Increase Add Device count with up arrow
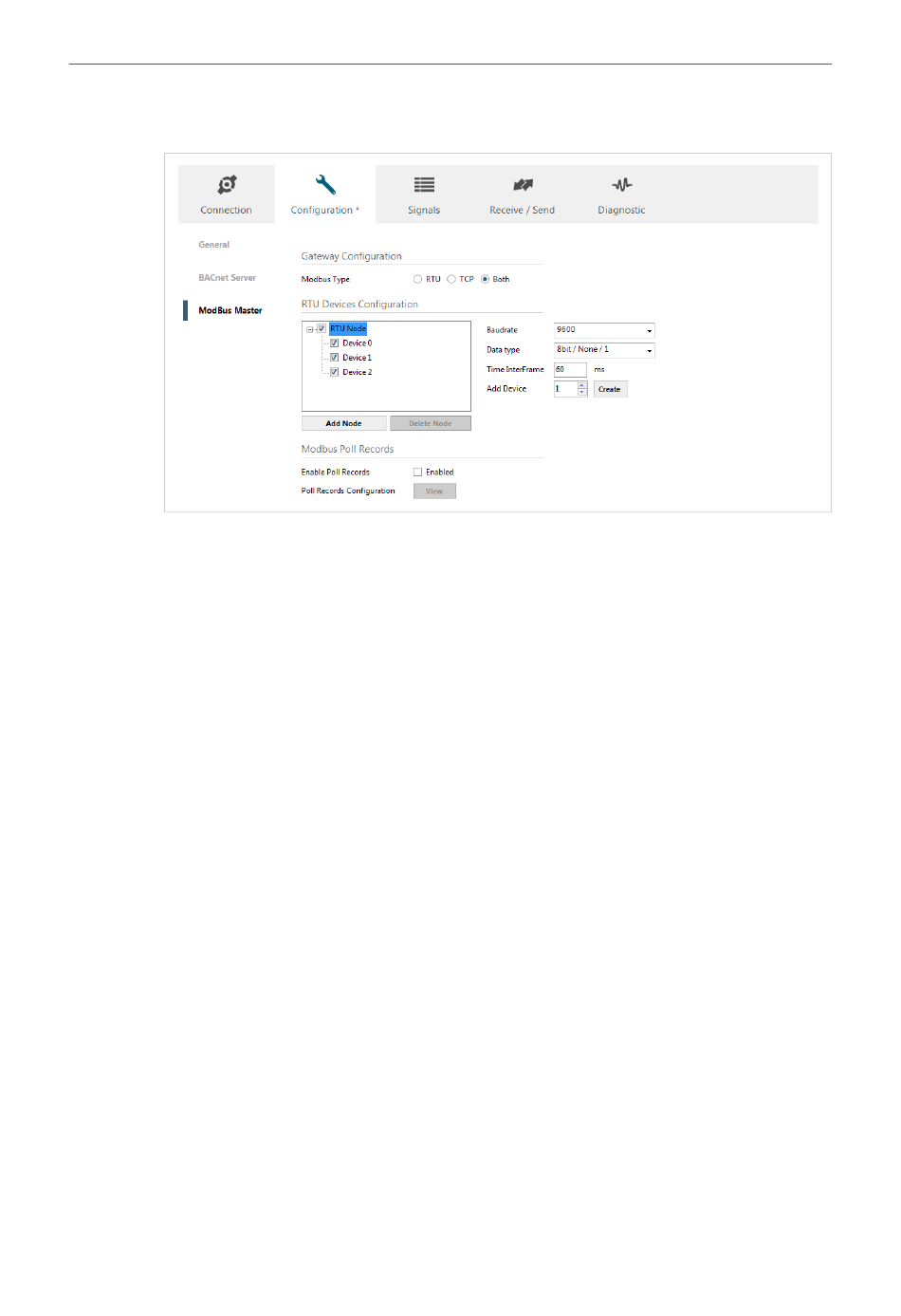Screen dimensions: 901x1316 click(x=582, y=385)
